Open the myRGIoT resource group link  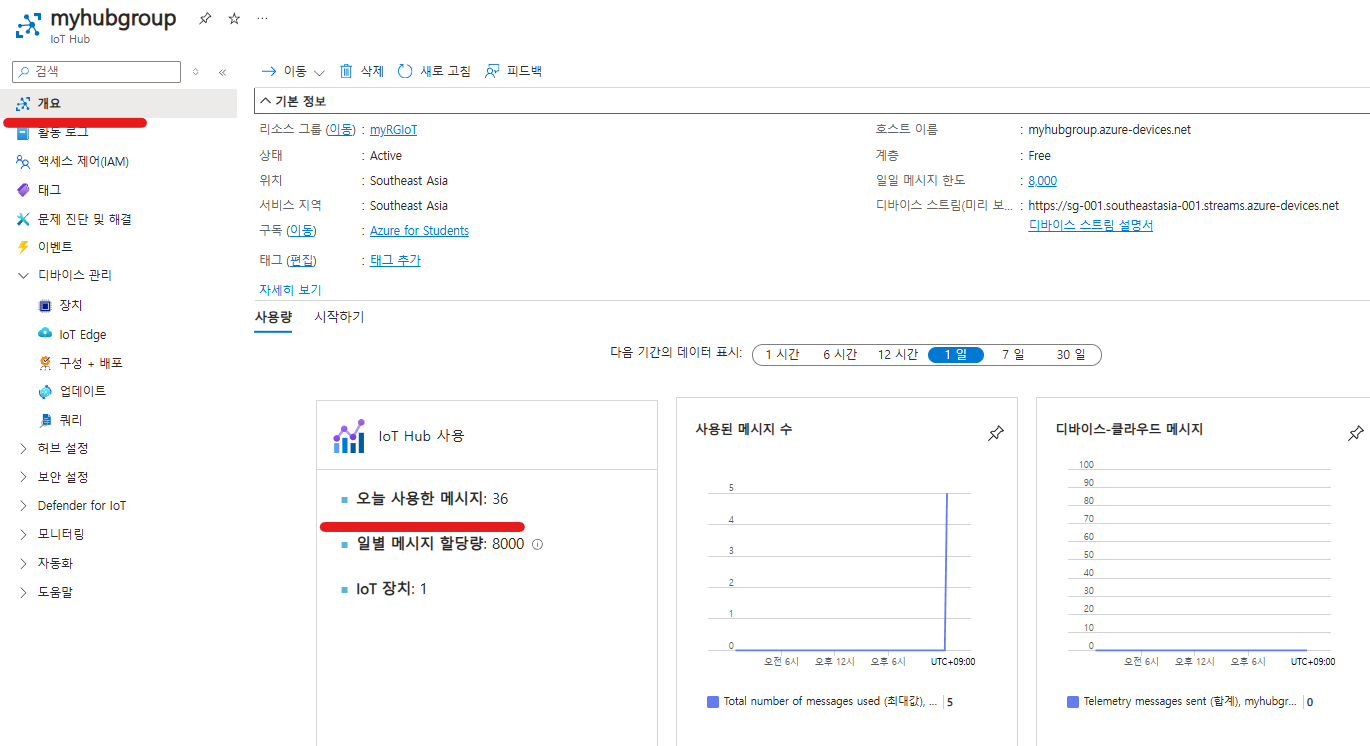coord(394,130)
